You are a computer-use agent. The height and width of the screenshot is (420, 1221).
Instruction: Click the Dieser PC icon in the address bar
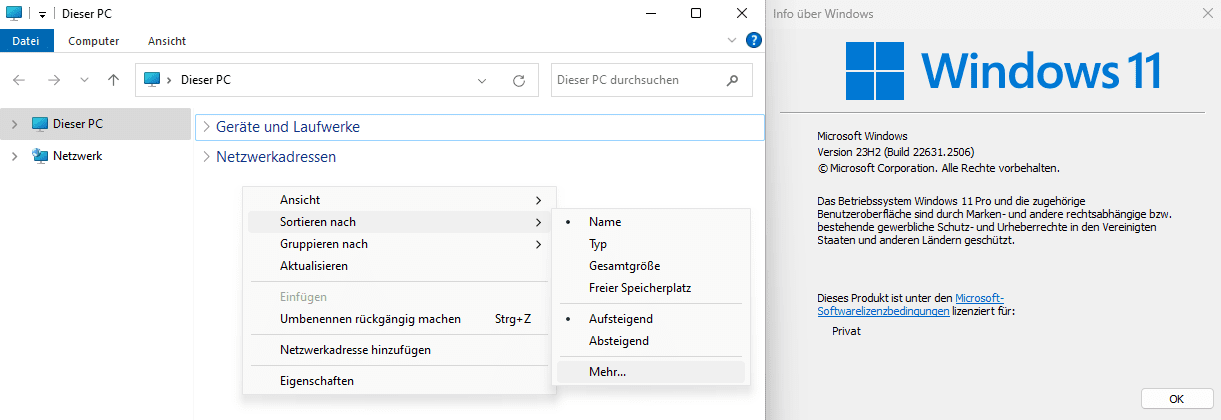click(x=152, y=80)
